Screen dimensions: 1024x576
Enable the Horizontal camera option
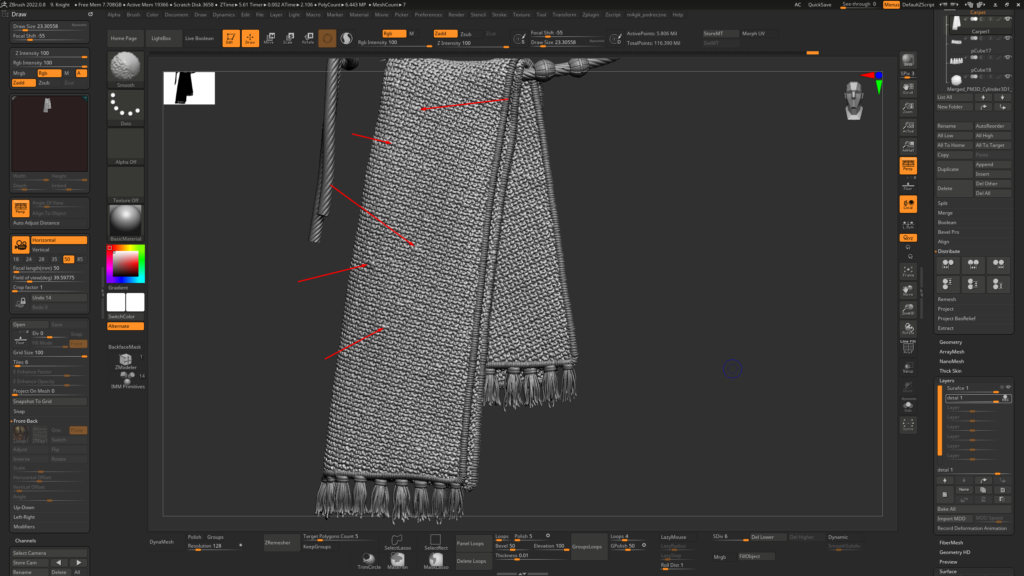pyautogui.click(x=60, y=240)
